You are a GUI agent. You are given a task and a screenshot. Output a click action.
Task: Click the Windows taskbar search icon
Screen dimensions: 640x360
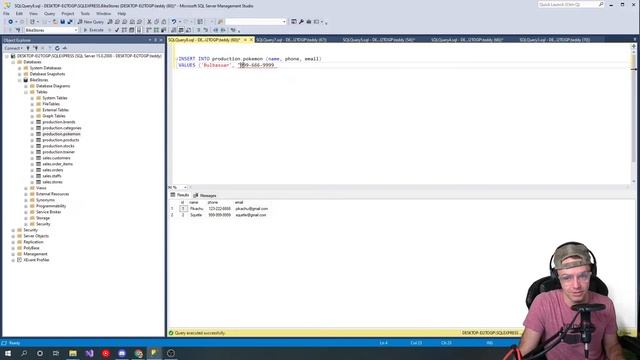pos(24,353)
